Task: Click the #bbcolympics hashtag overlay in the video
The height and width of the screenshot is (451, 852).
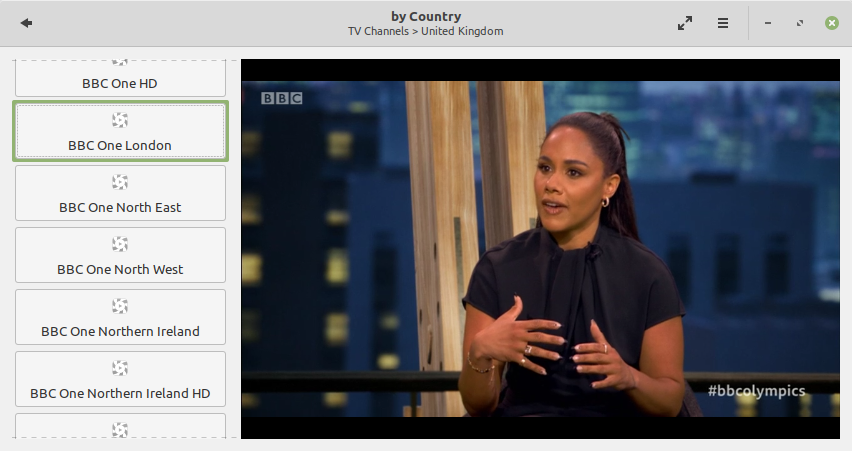Action: point(756,391)
